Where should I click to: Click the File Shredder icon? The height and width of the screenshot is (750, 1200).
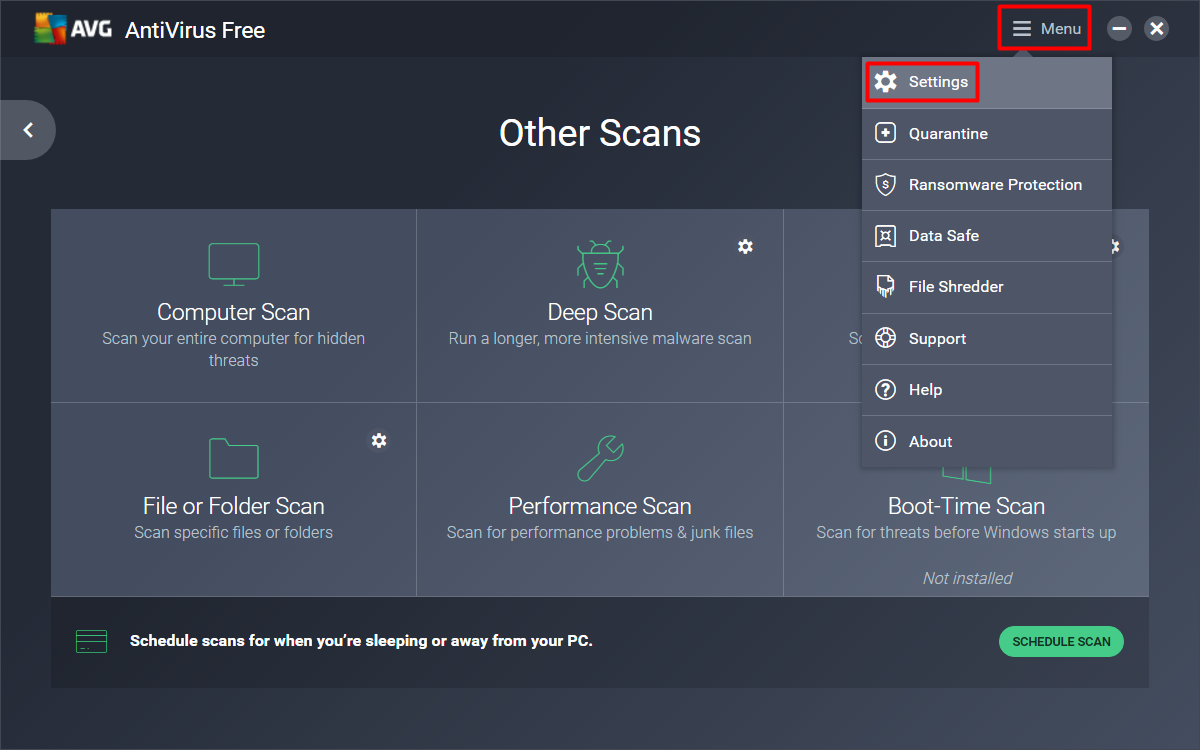(885, 287)
